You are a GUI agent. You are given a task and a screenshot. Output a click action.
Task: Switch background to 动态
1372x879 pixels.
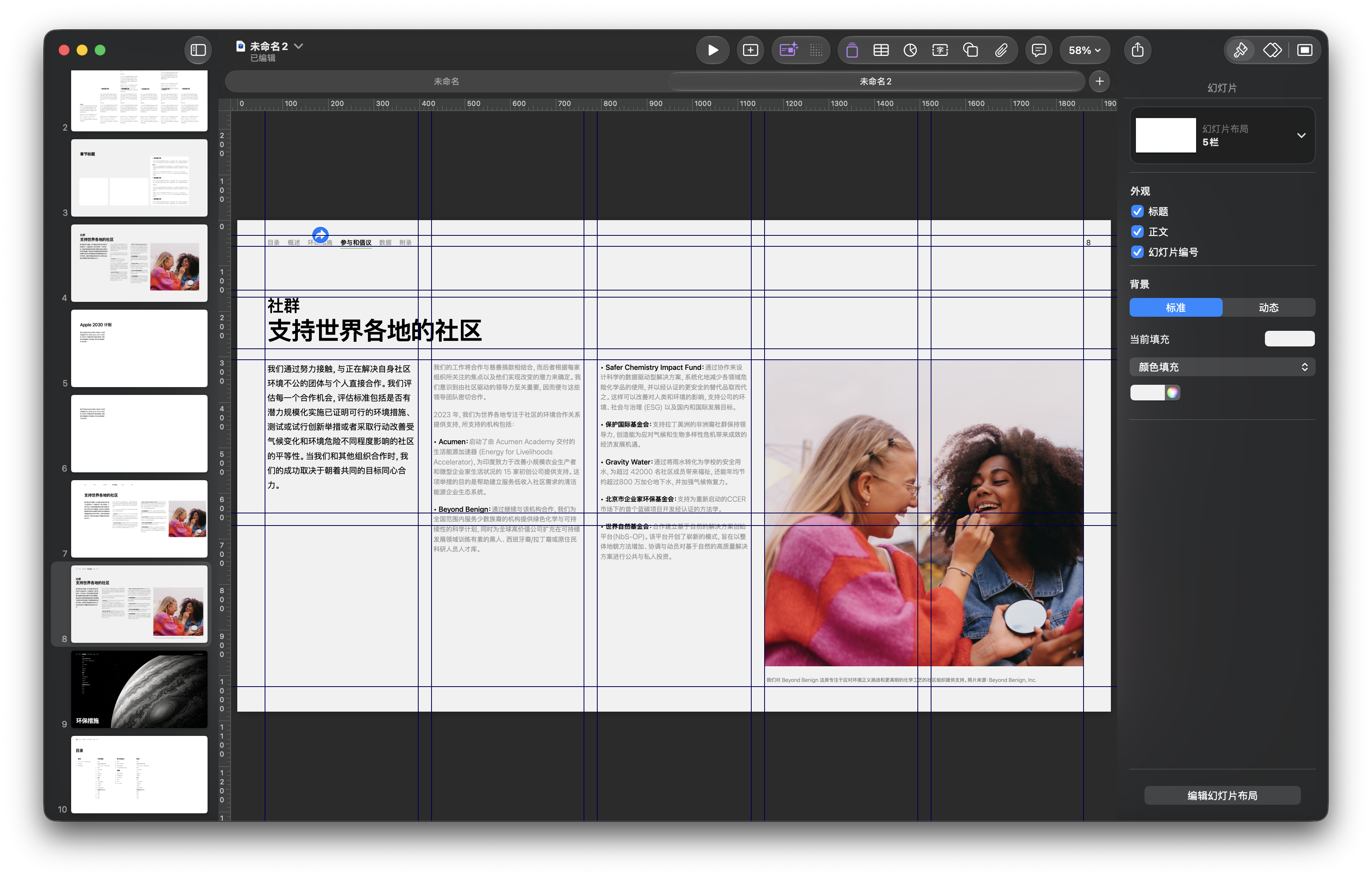(1269, 308)
